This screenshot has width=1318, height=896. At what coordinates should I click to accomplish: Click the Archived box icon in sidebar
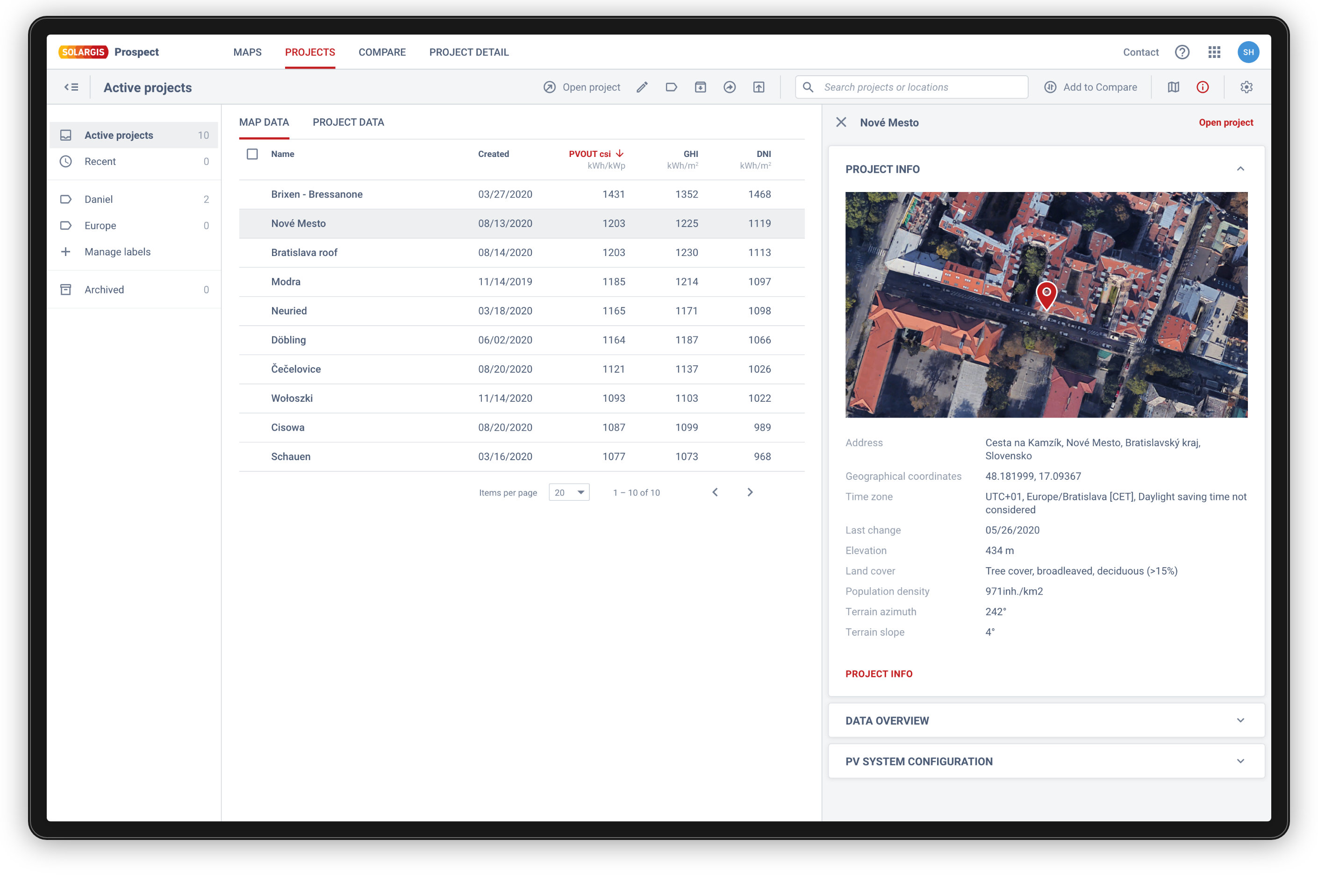[66, 290]
